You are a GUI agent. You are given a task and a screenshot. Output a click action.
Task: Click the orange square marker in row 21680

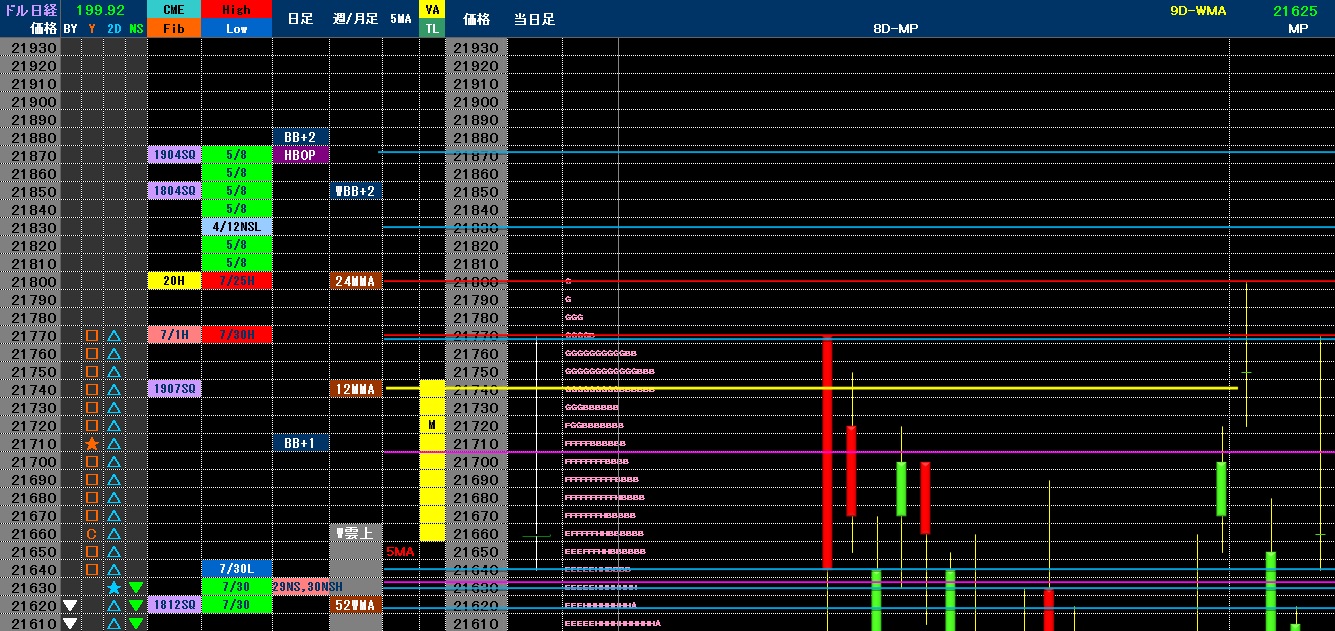tap(91, 497)
